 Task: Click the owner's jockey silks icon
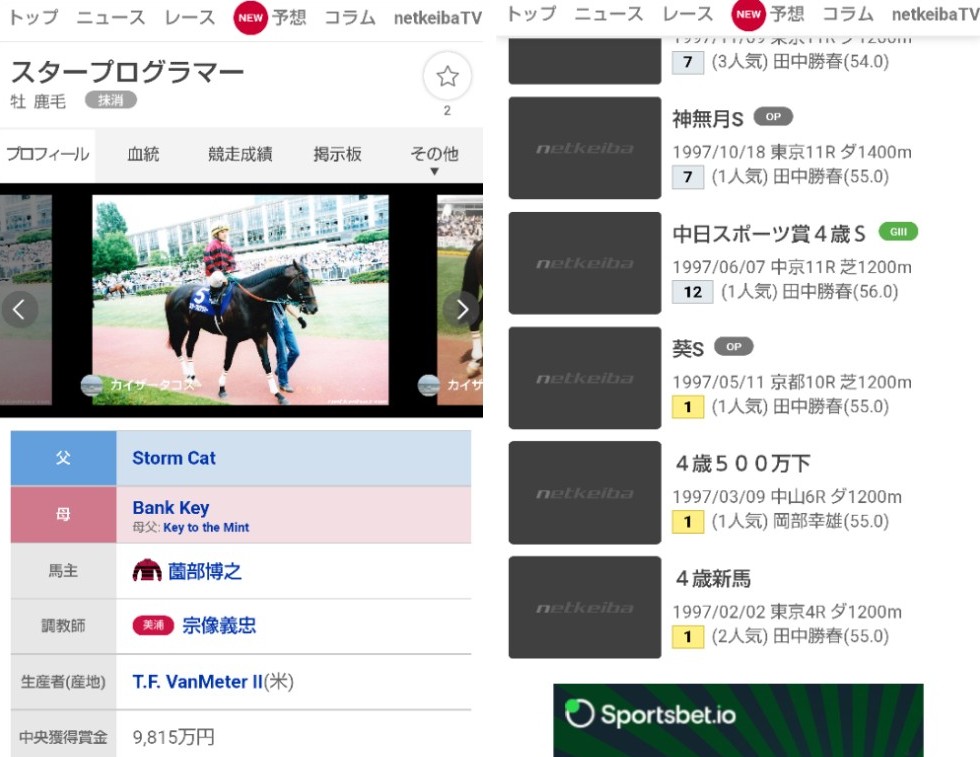tap(147, 570)
